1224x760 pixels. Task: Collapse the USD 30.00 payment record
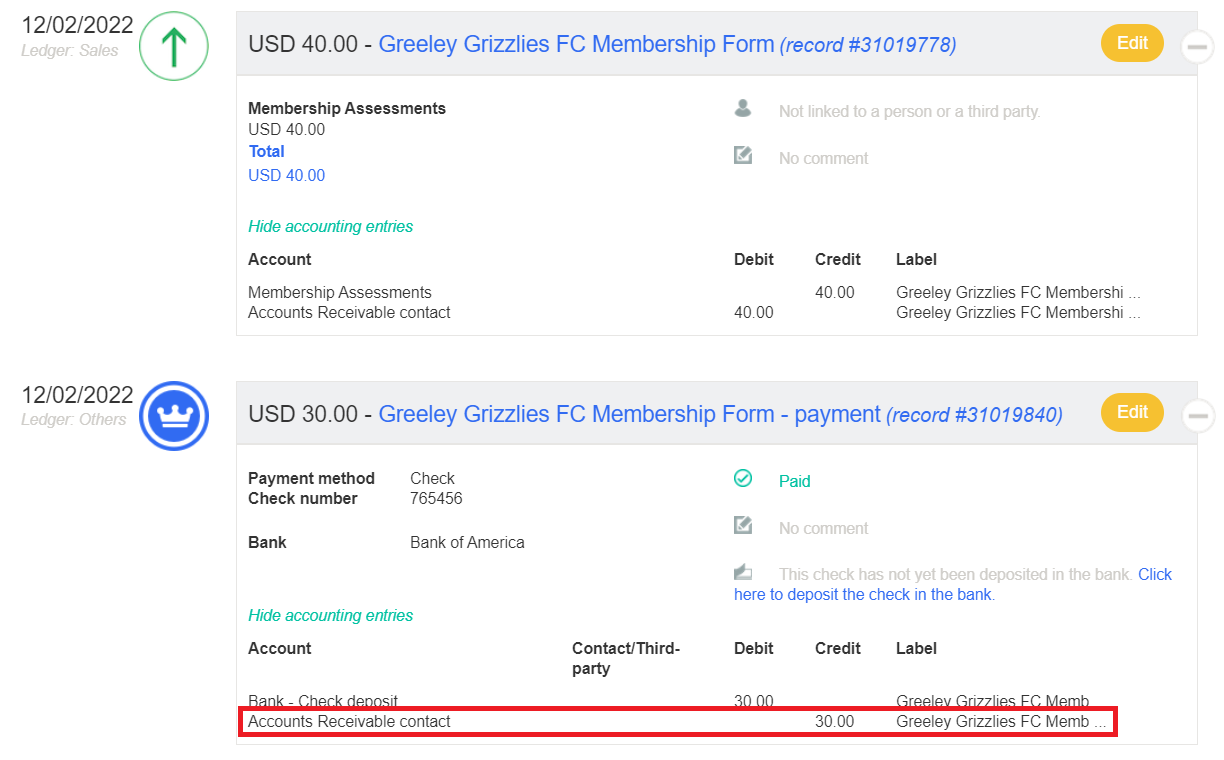click(x=1197, y=415)
